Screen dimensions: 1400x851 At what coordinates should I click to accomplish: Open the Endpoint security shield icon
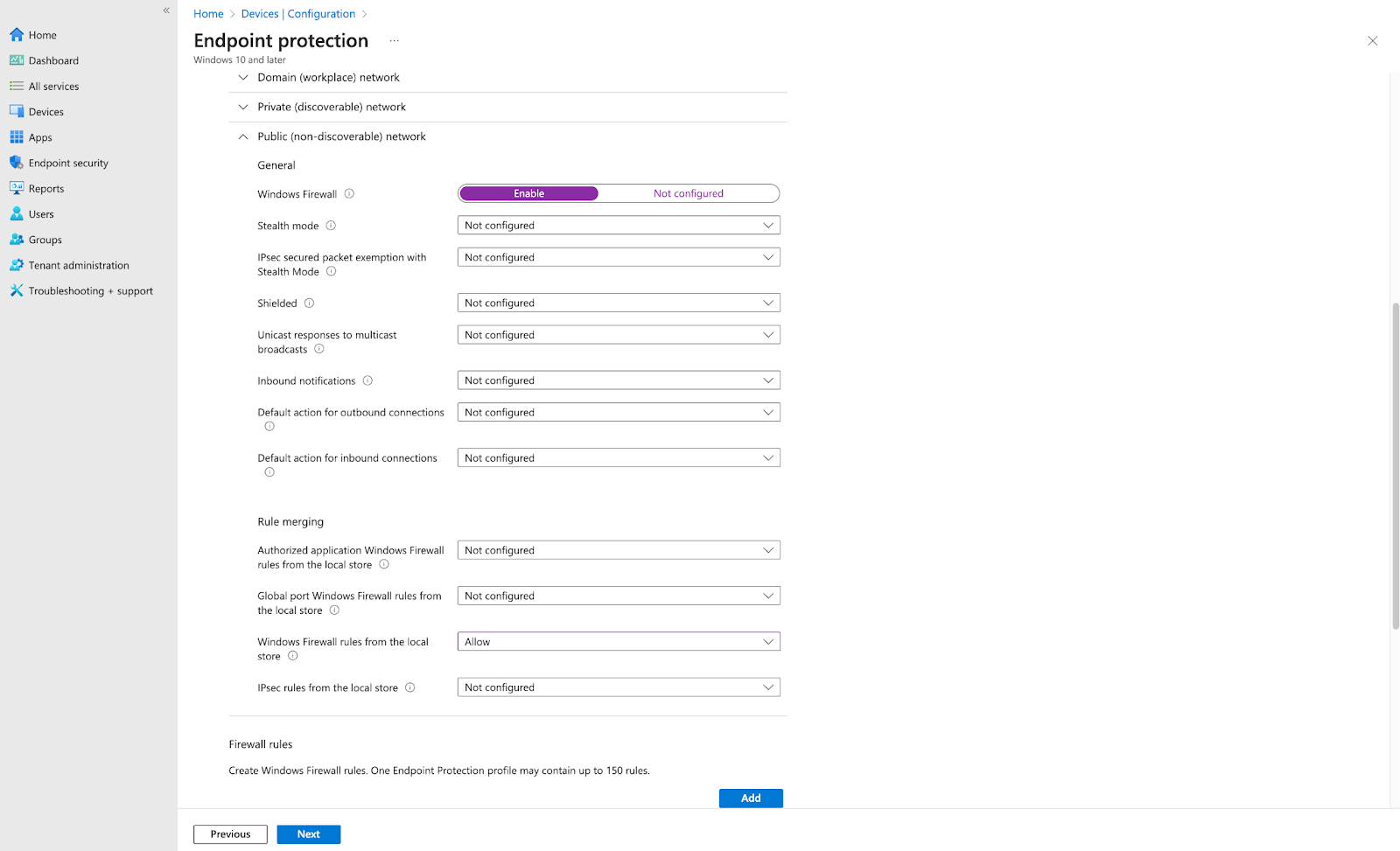(17, 163)
